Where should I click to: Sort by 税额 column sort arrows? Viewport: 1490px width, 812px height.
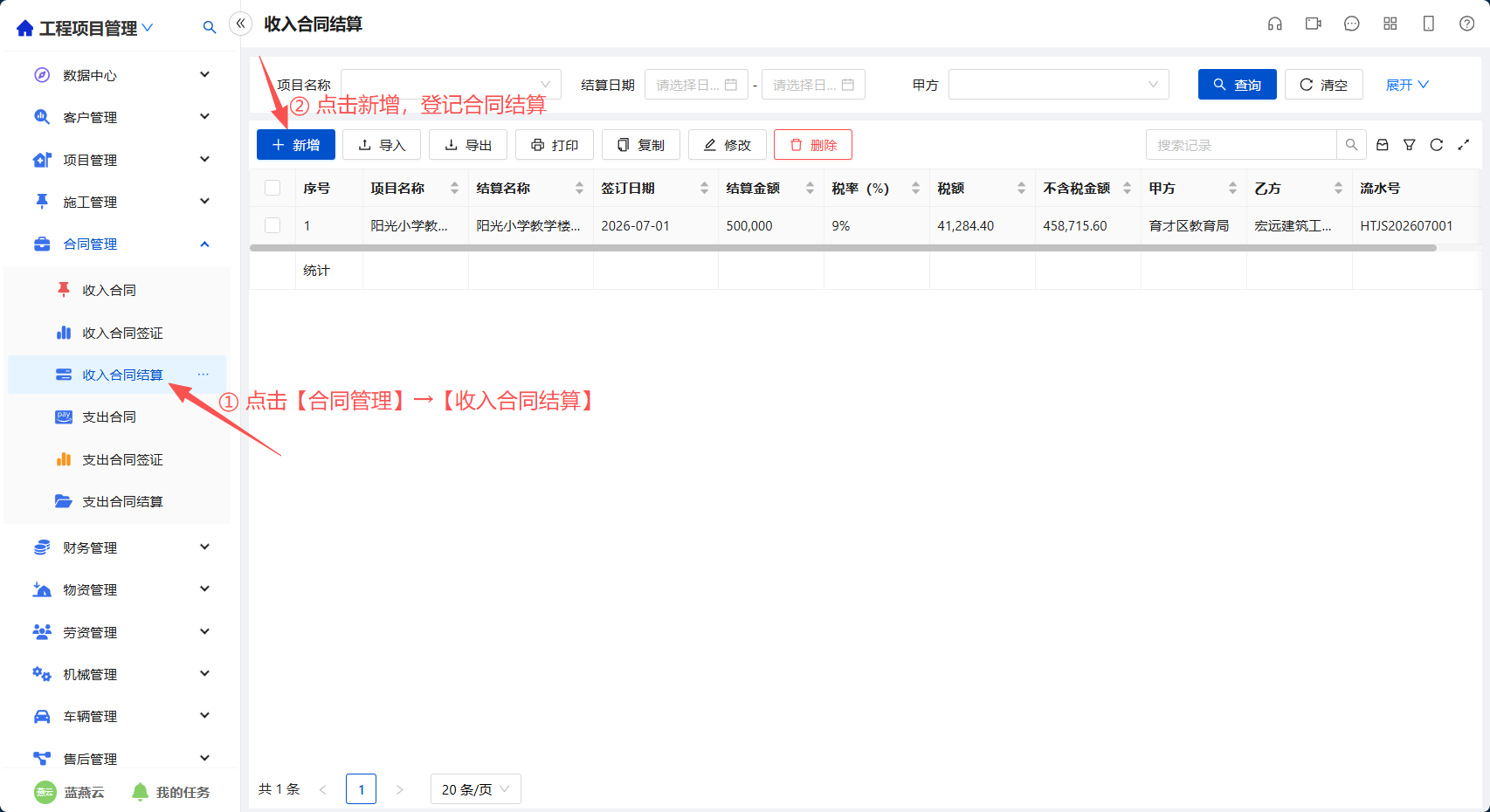pyautogui.click(x=1021, y=188)
